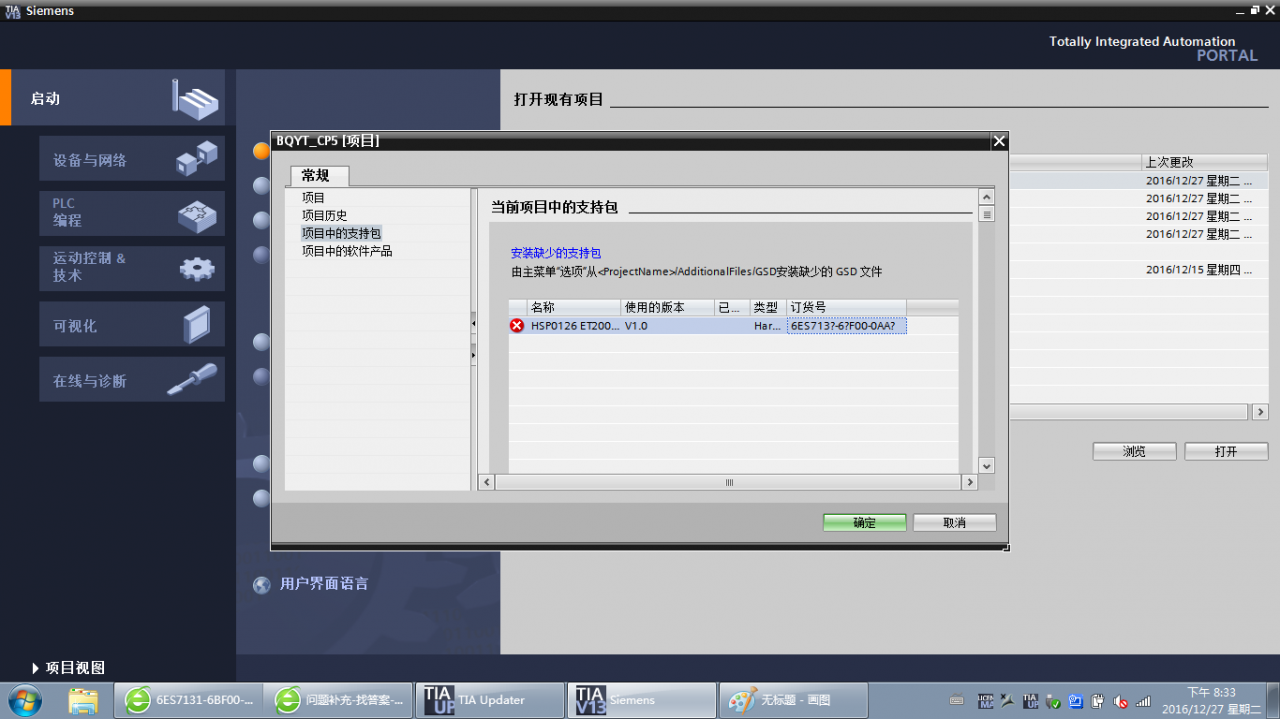
Task: Select project row dated 2016/12/15 星期四
Action: [1137, 270]
